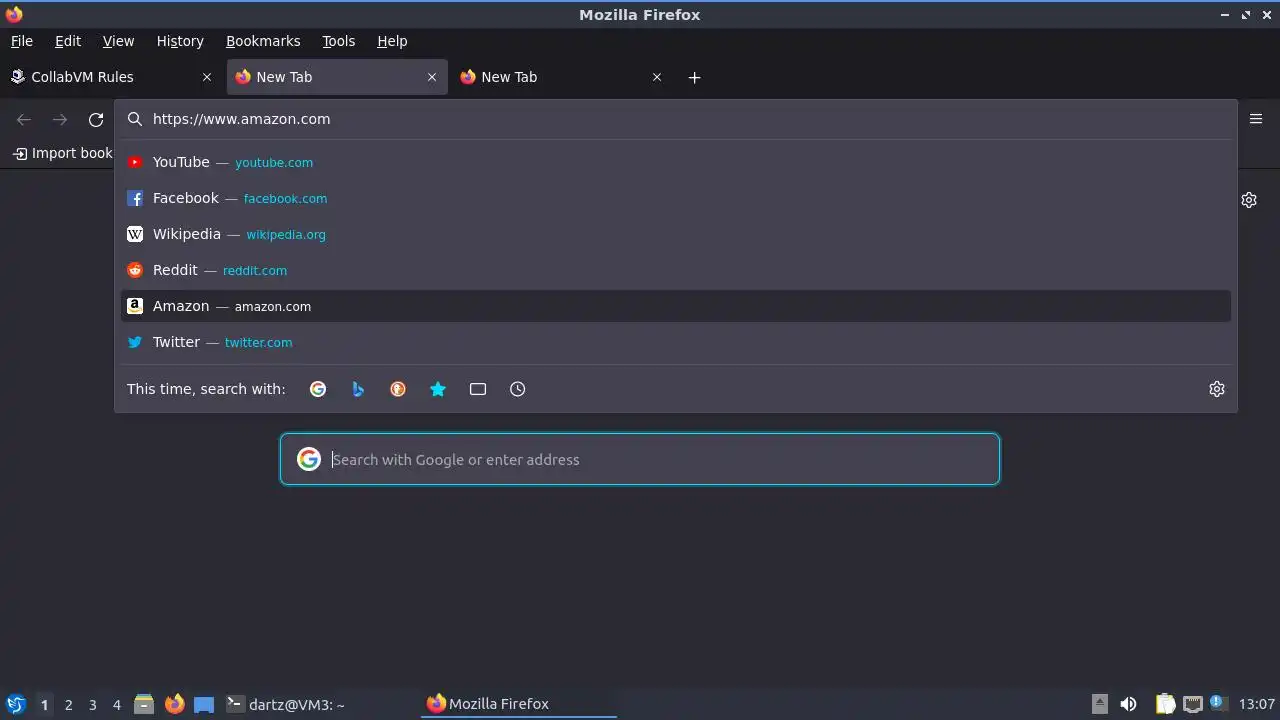Open the clipboard manager tray icon
The image size is (1280, 720).
click(1165, 704)
